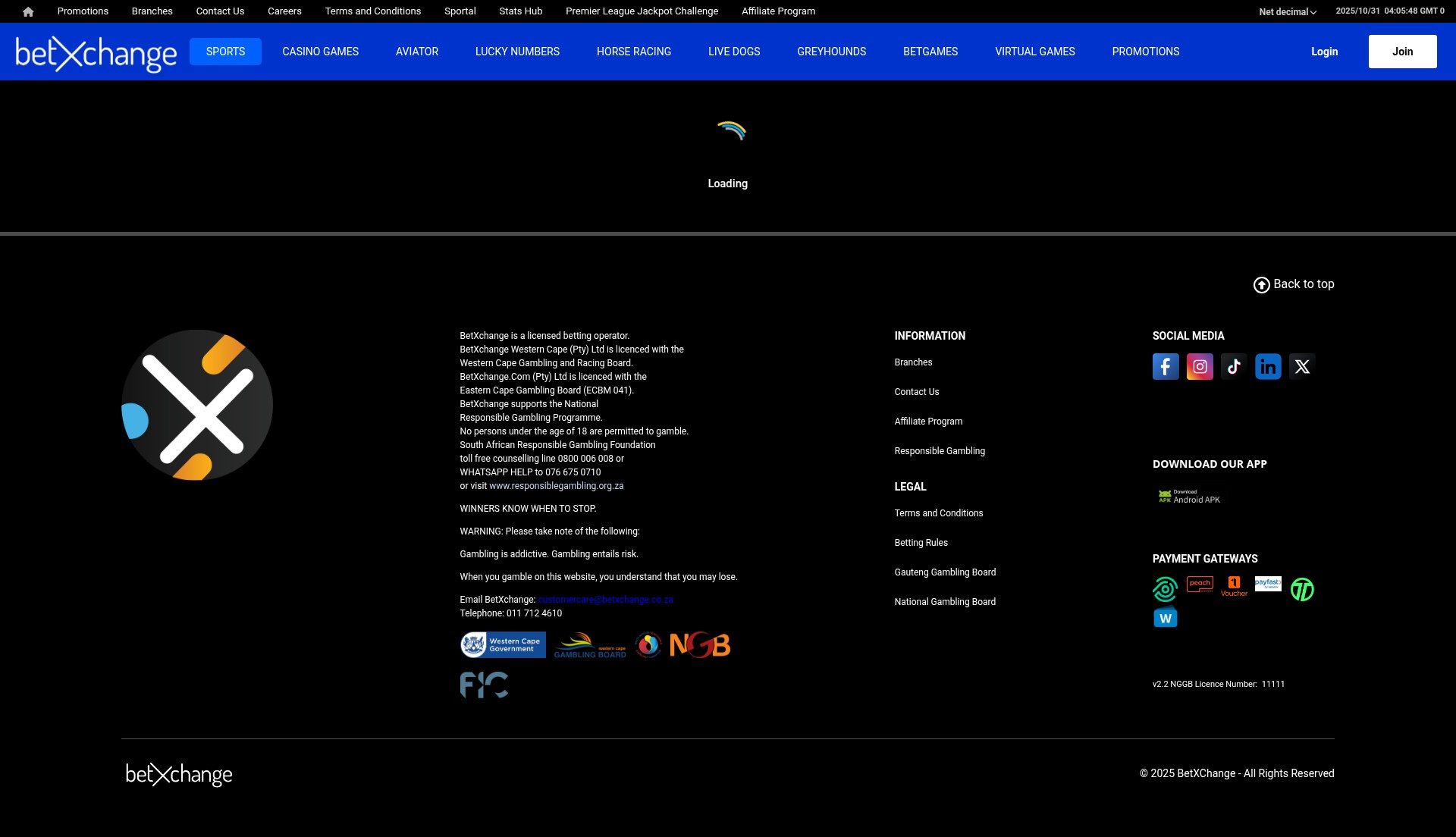The width and height of the screenshot is (1456, 837).
Task: Open the VIRTUAL GAMES tab
Action: click(x=1035, y=52)
